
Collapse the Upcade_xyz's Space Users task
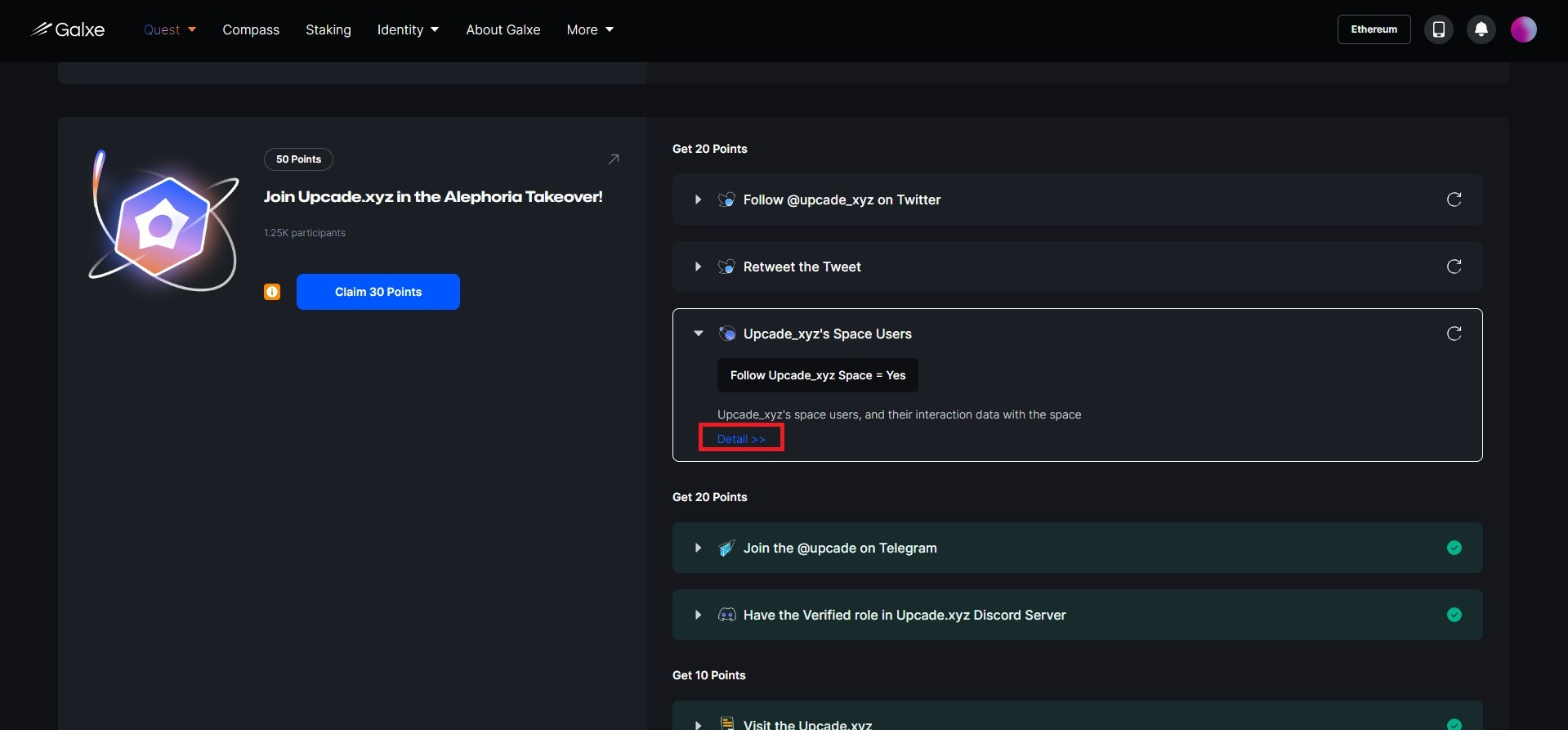[698, 334]
